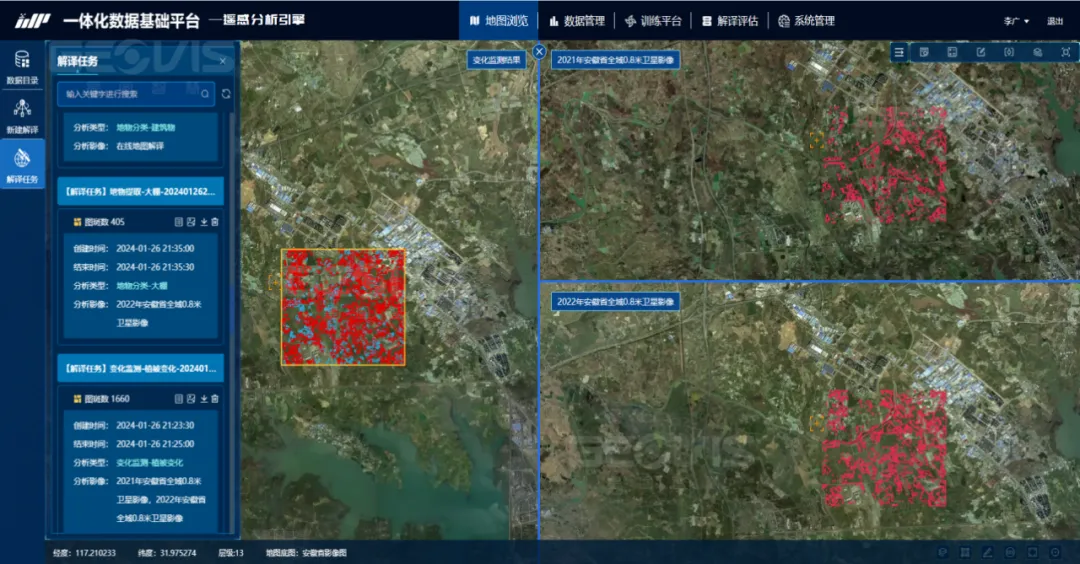Click the layers icon in map toolbar
This screenshot has width=1080, height=564.
tap(1038, 52)
